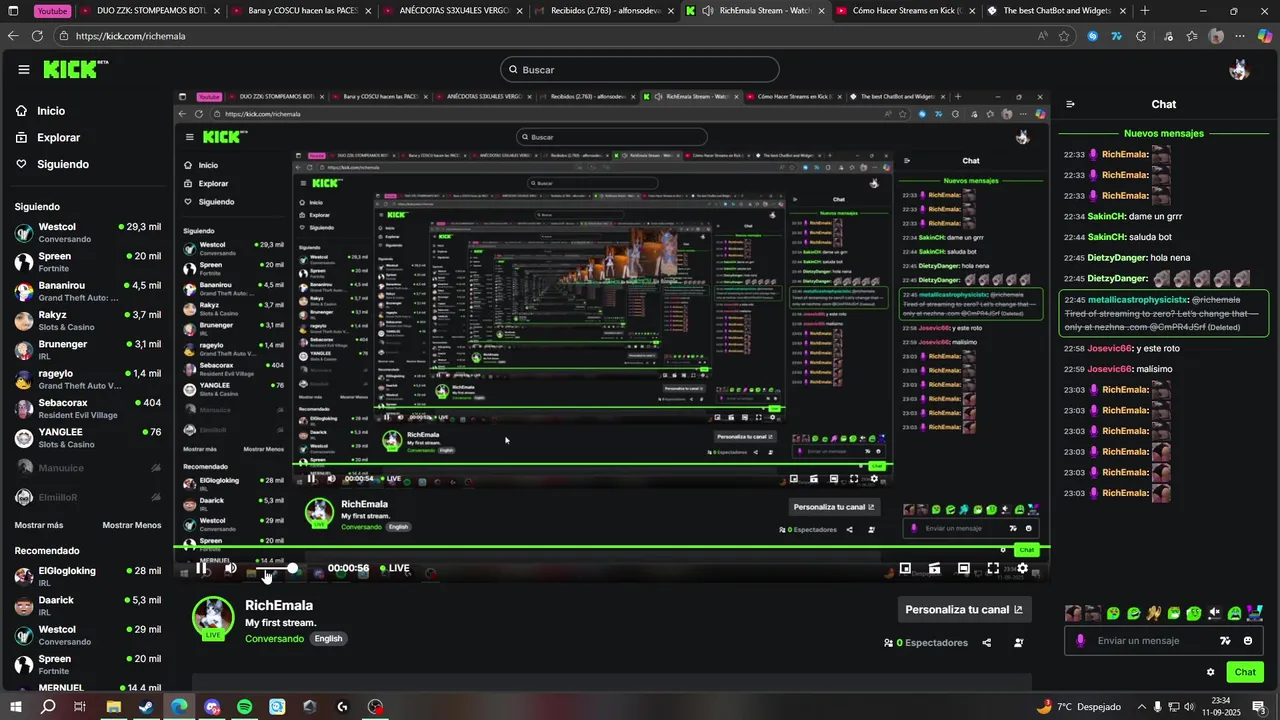Screen dimensions: 1280x720
Task: Pick the laughing green emote in quick bar
Action: pyautogui.click(x=1133, y=613)
